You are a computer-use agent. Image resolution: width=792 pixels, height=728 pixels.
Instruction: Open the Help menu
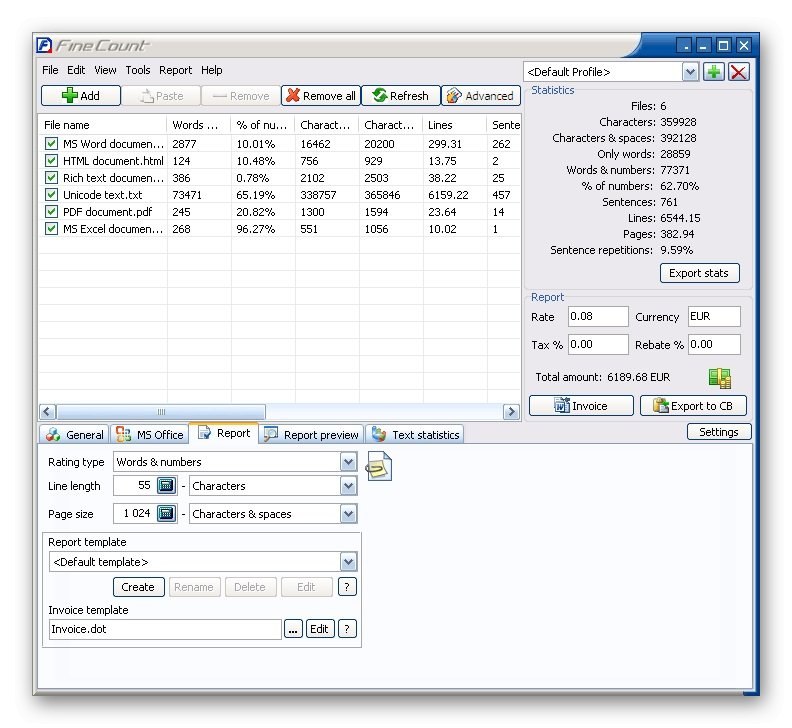212,70
